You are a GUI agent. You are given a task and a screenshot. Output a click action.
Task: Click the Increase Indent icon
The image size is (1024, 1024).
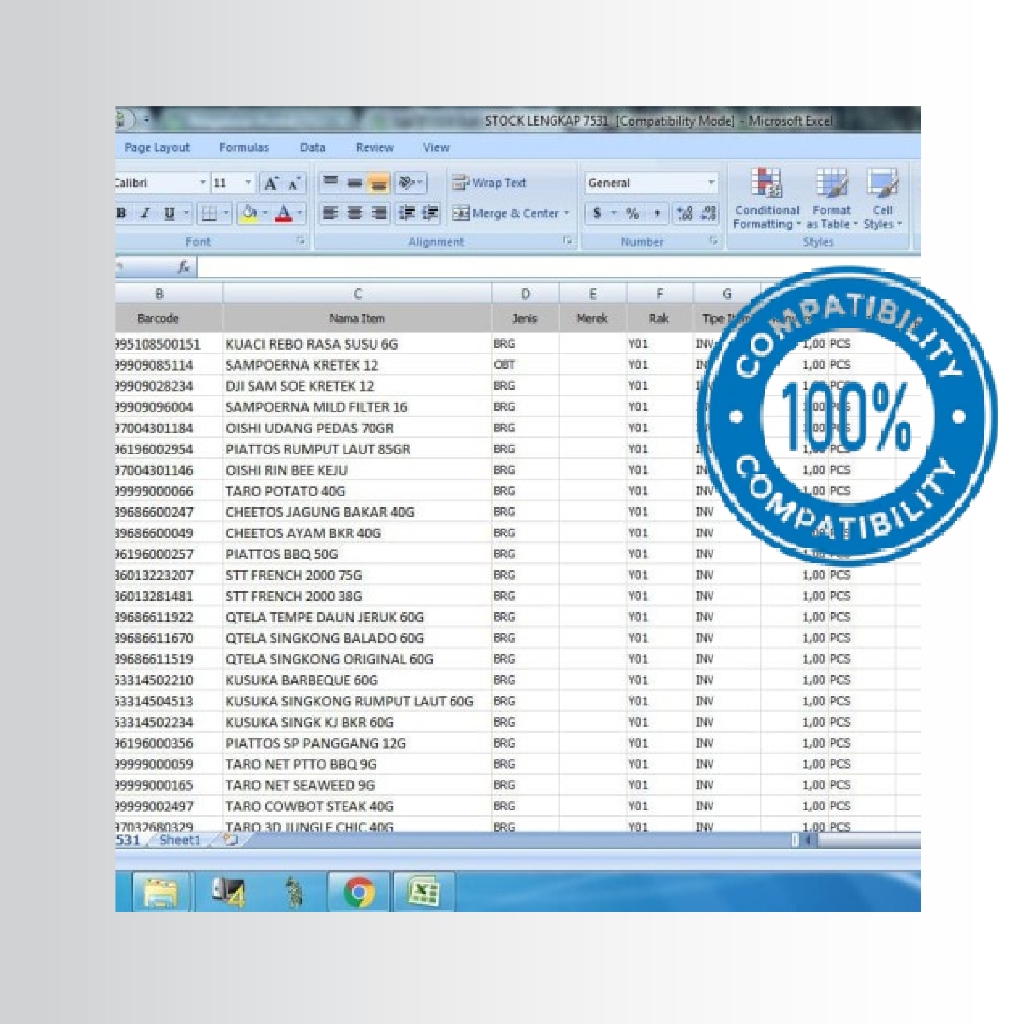pyautogui.click(x=430, y=213)
